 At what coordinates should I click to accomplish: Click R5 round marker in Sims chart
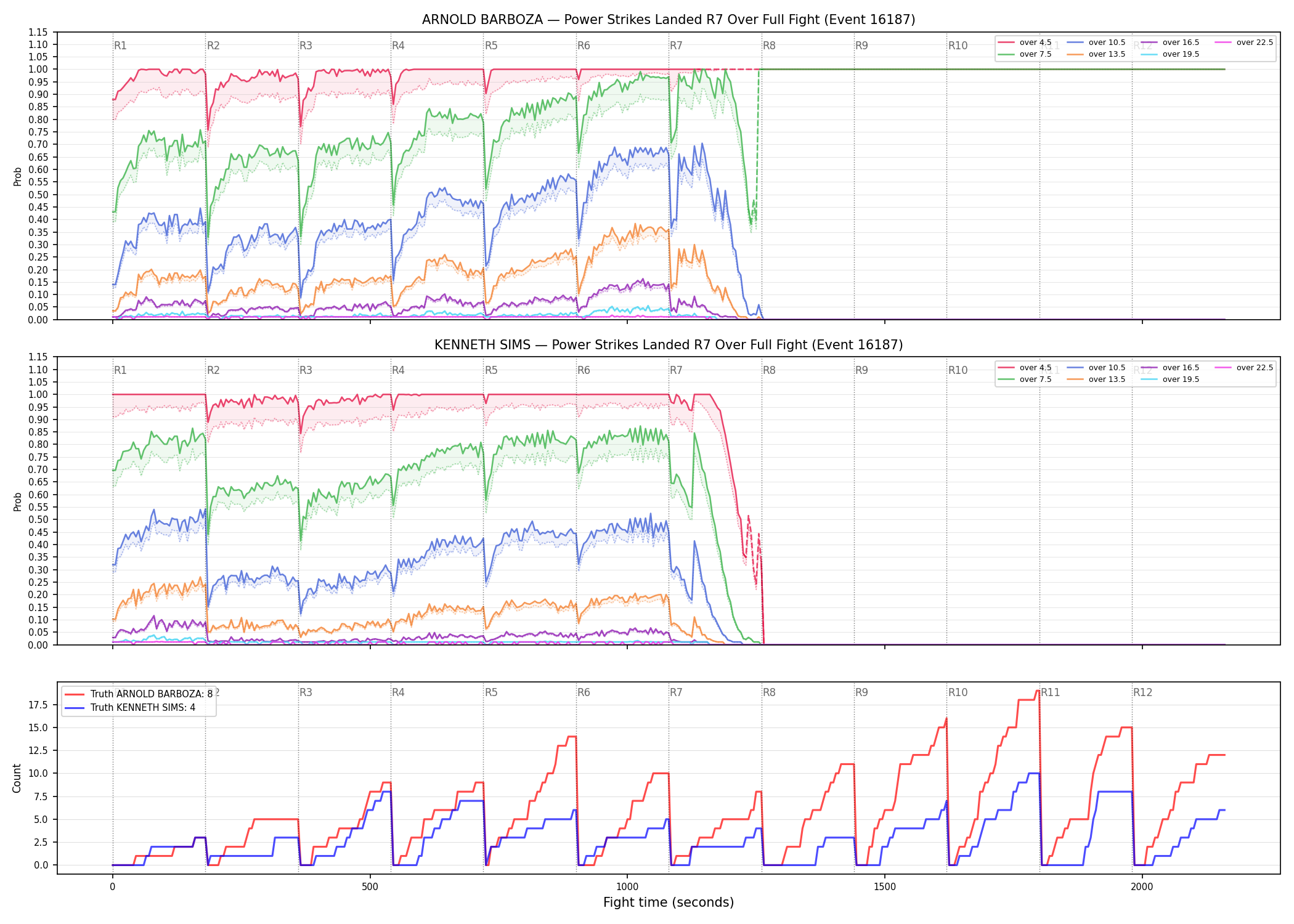491,370
